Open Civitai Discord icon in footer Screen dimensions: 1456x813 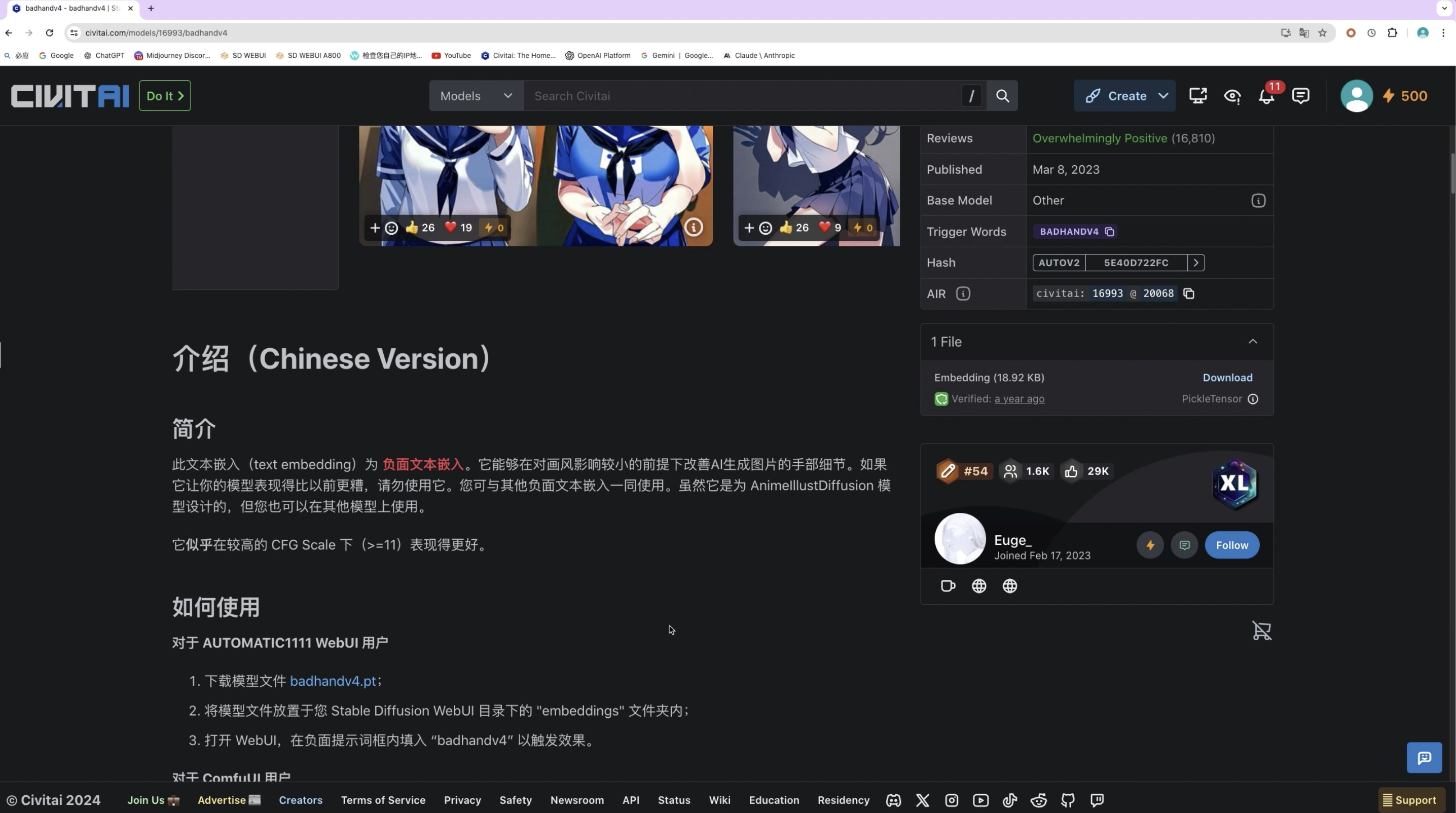[893, 800]
